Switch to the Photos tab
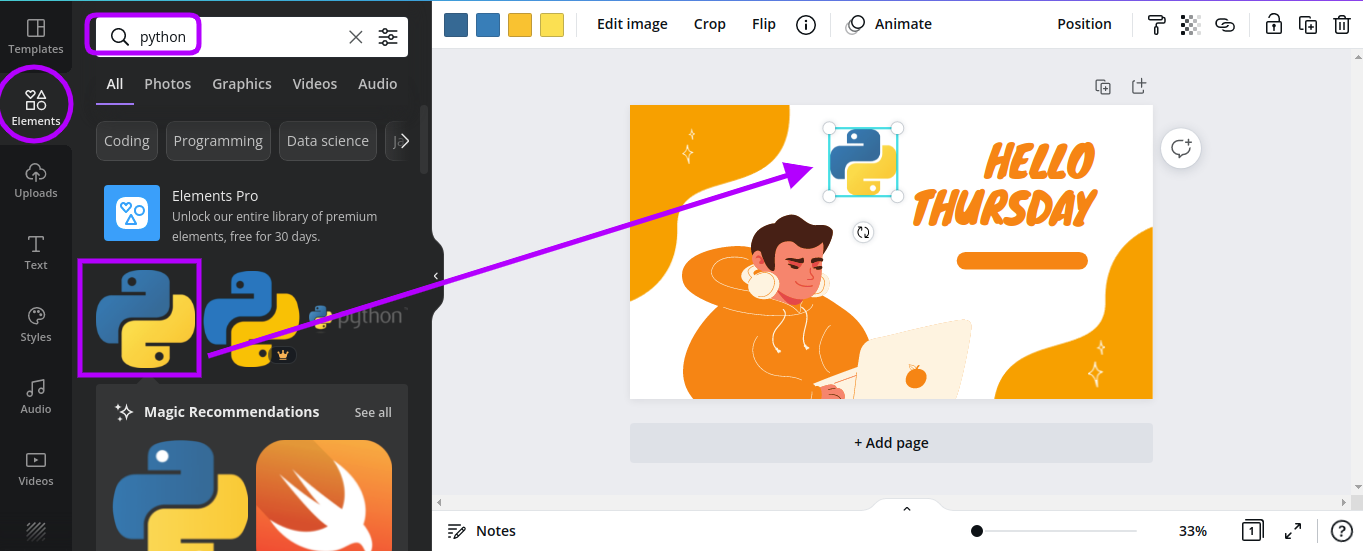The image size is (1363, 556). click(x=168, y=84)
